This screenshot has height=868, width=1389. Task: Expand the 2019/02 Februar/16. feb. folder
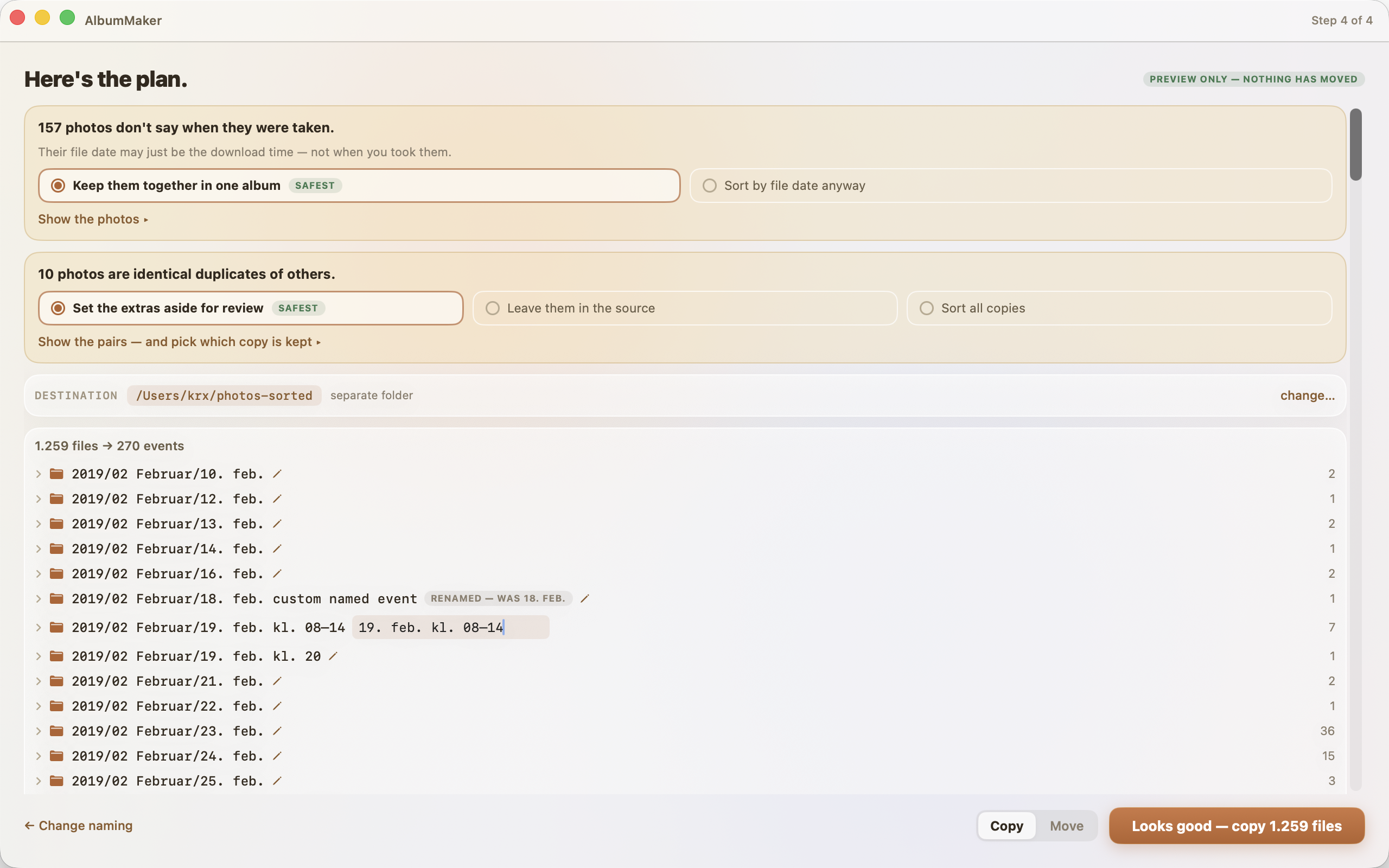point(39,573)
